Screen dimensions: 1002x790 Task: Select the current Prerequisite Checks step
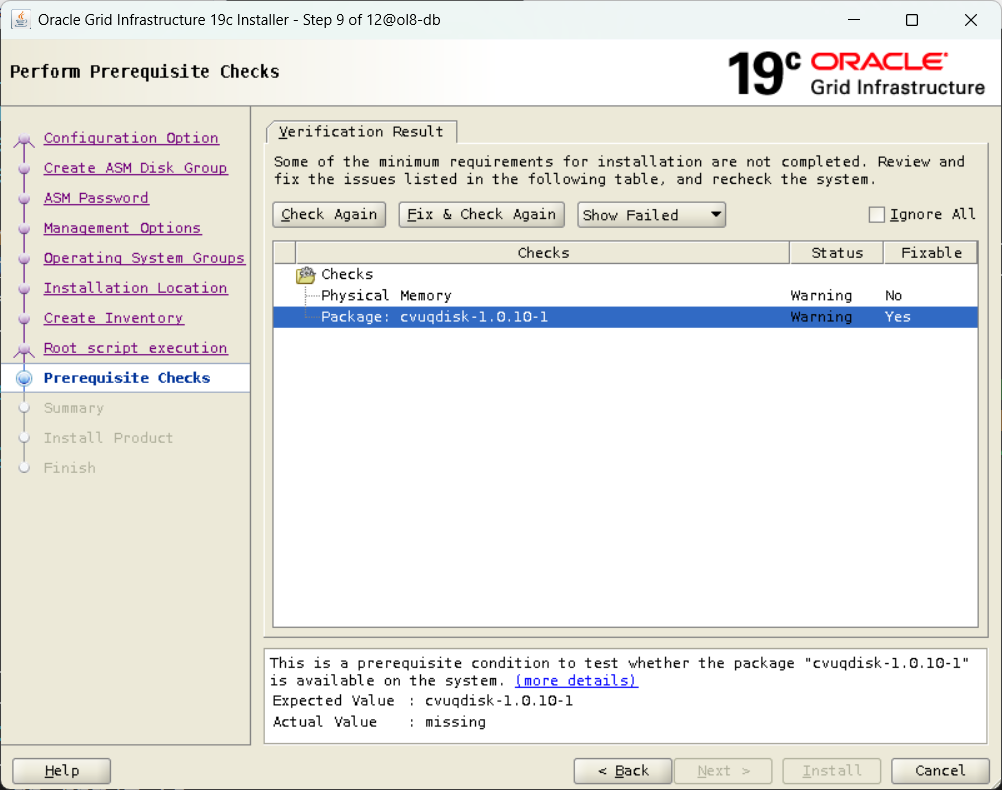[x=127, y=378]
